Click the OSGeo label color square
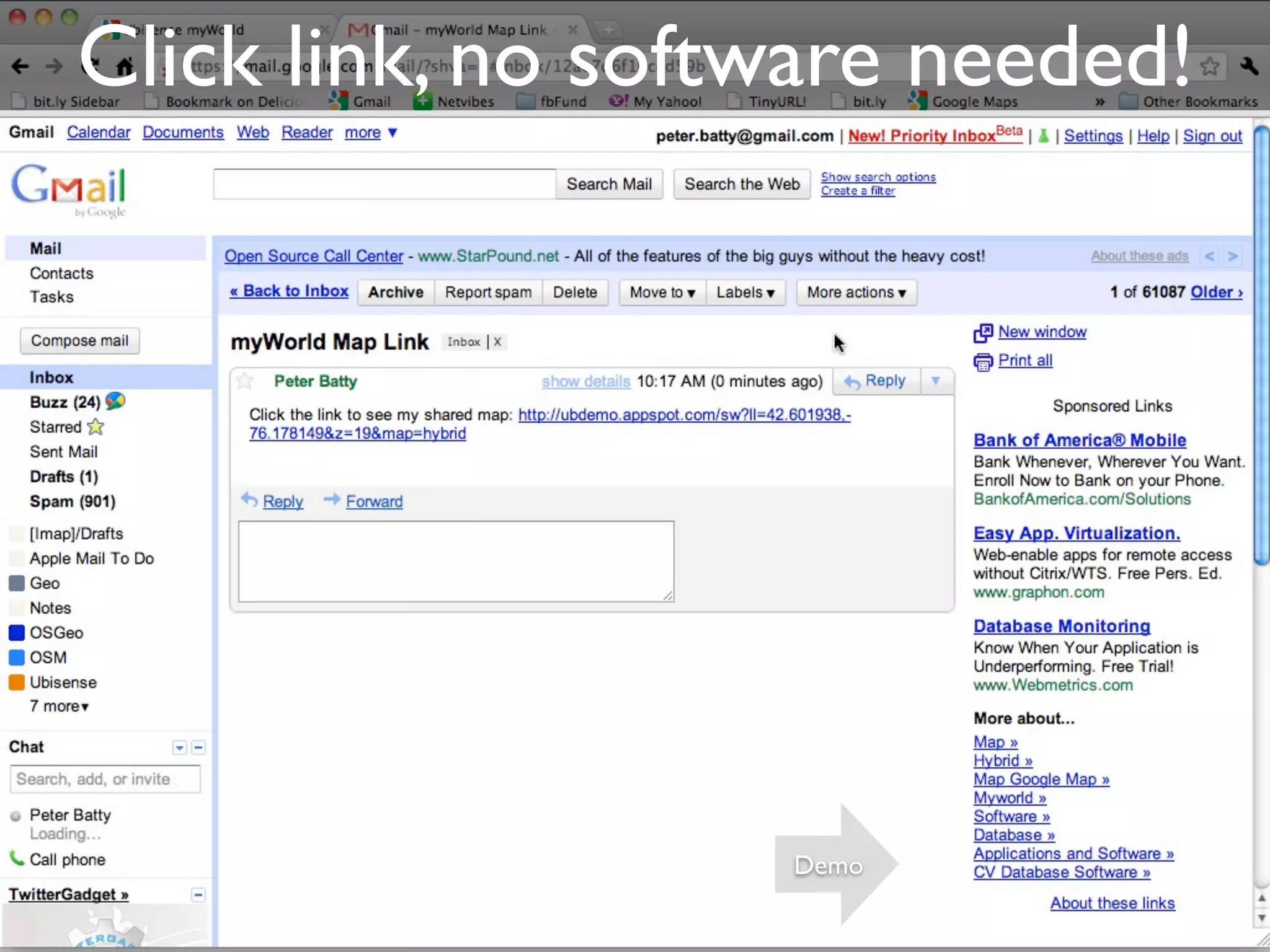This screenshot has width=1270, height=952. tap(17, 633)
